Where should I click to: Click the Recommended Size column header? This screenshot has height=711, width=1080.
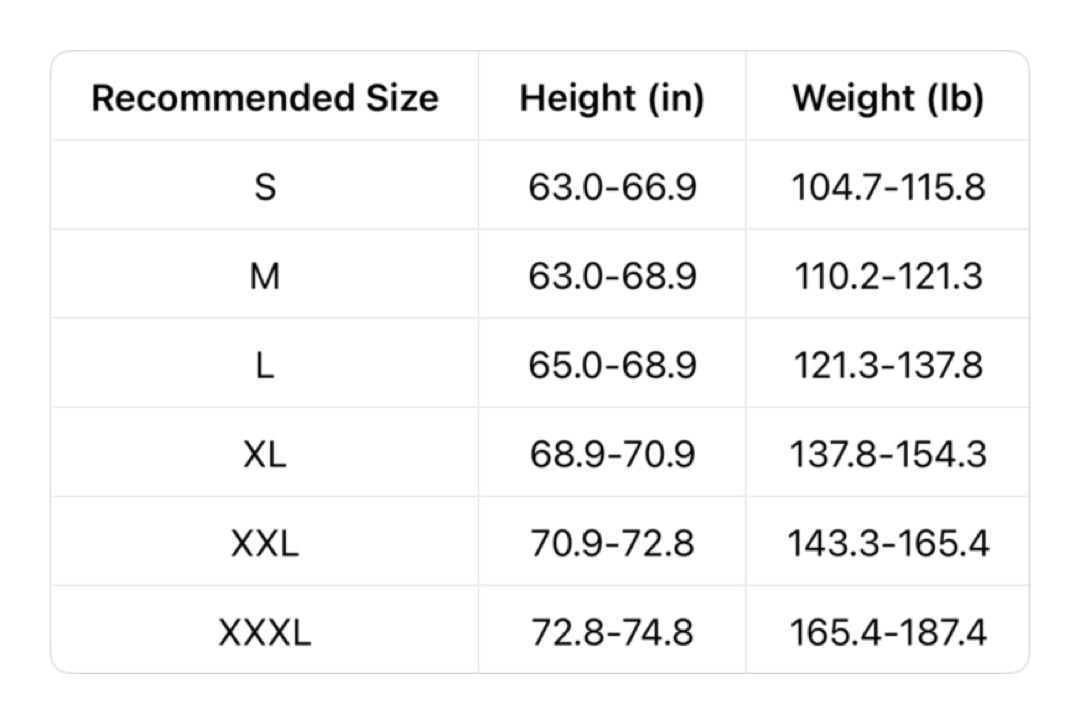265,98
